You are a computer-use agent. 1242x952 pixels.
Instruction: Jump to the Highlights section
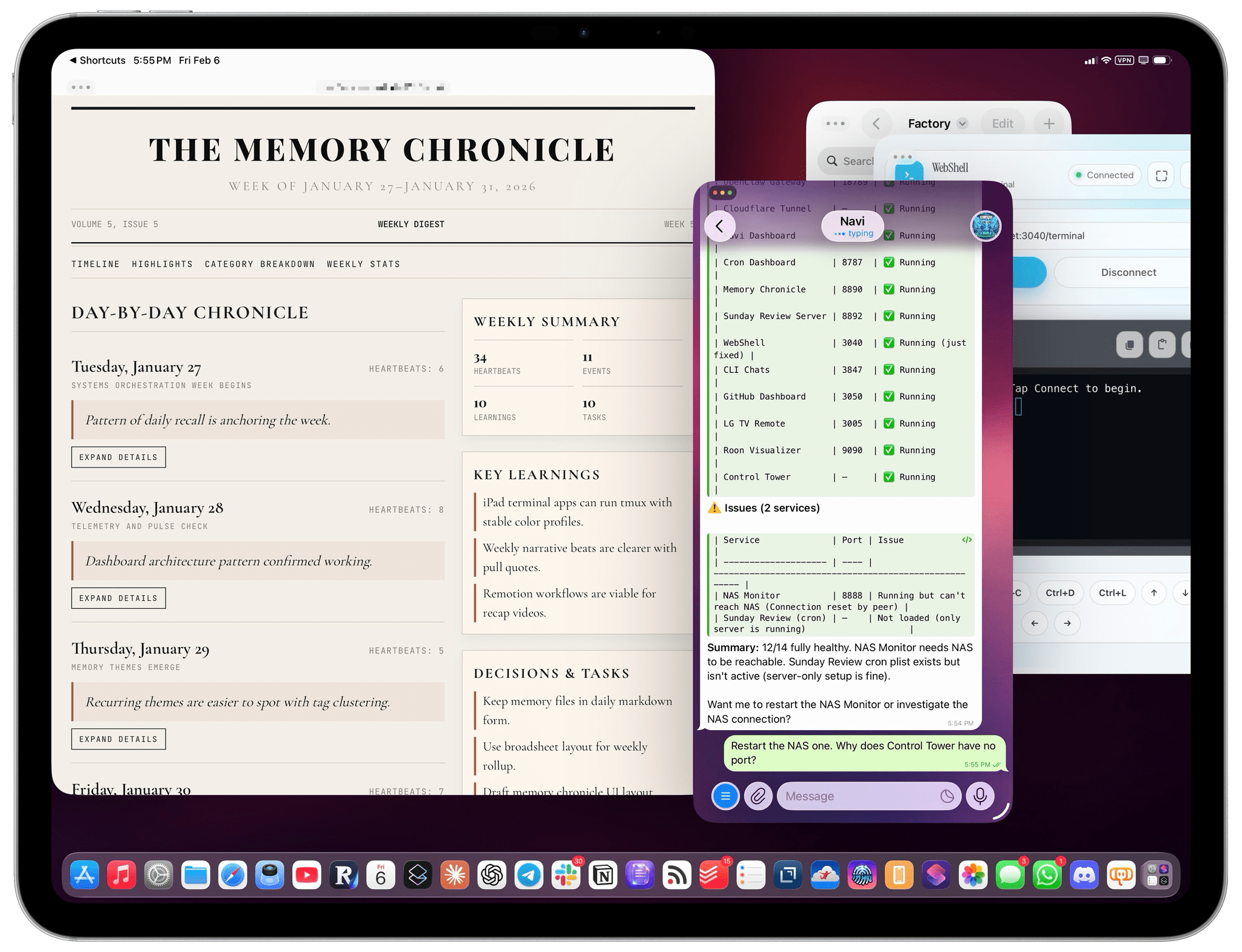(x=162, y=264)
